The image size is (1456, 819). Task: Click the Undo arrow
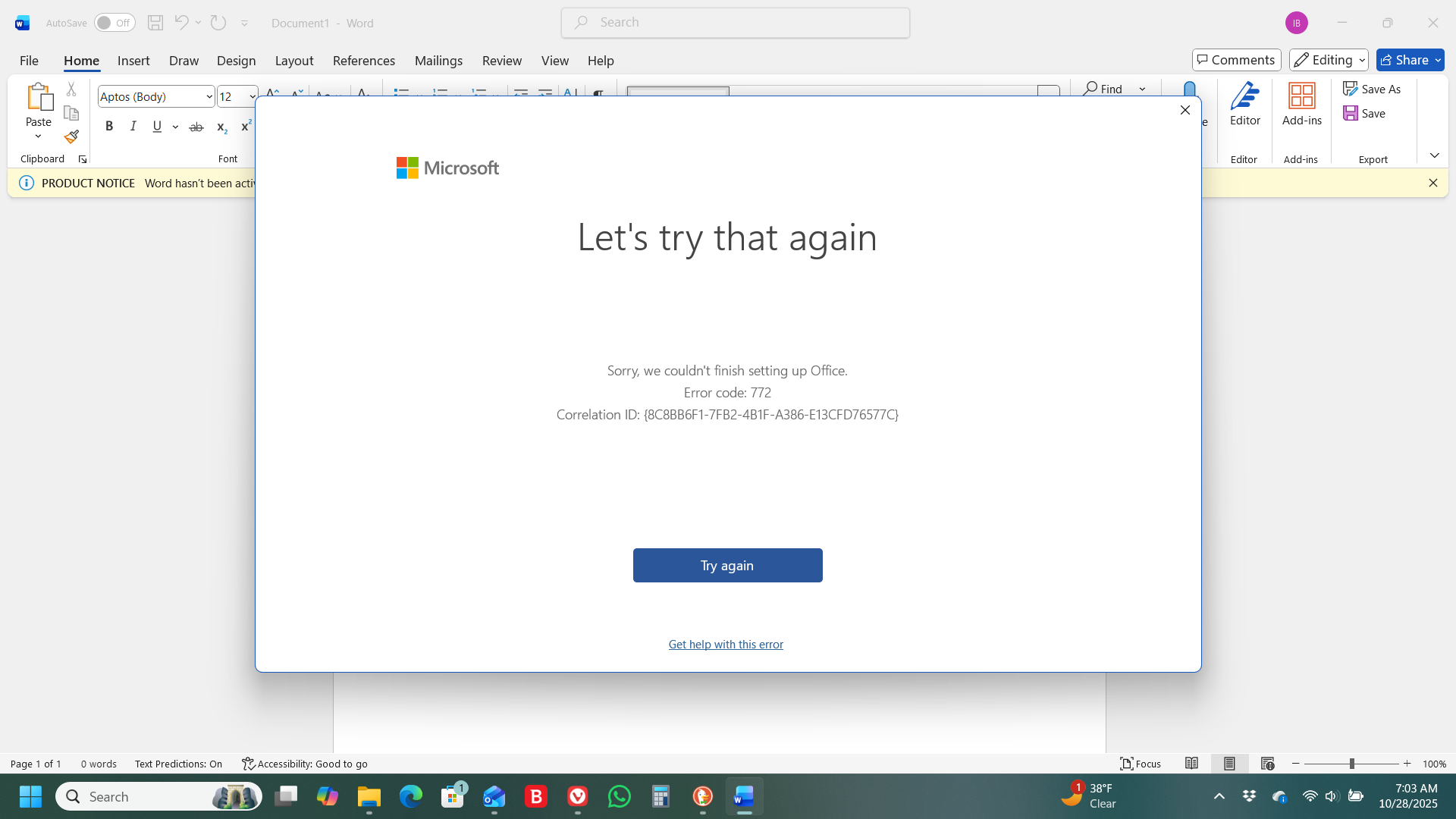click(x=181, y=23)
